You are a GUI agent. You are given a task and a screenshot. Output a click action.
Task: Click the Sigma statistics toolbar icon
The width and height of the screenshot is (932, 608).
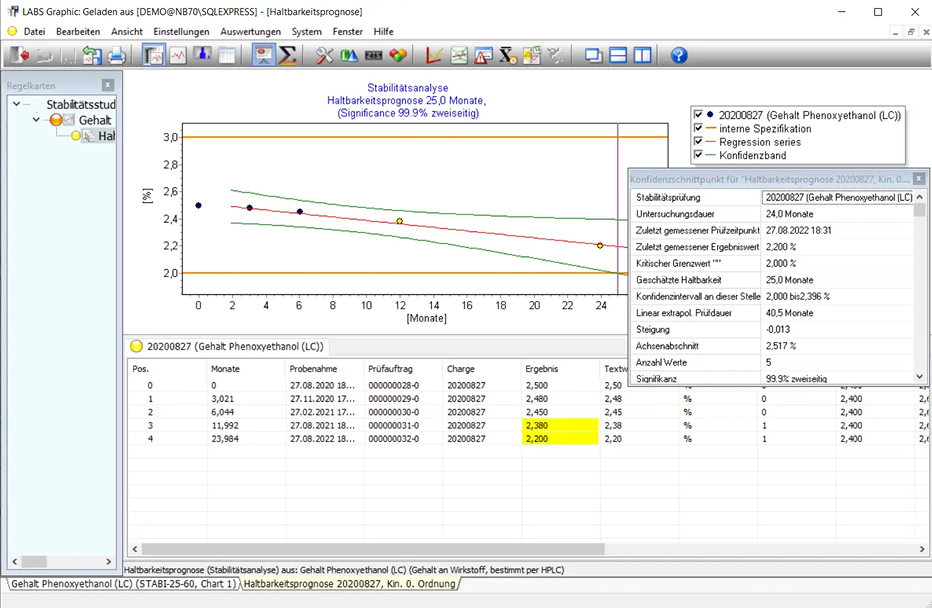288,55
